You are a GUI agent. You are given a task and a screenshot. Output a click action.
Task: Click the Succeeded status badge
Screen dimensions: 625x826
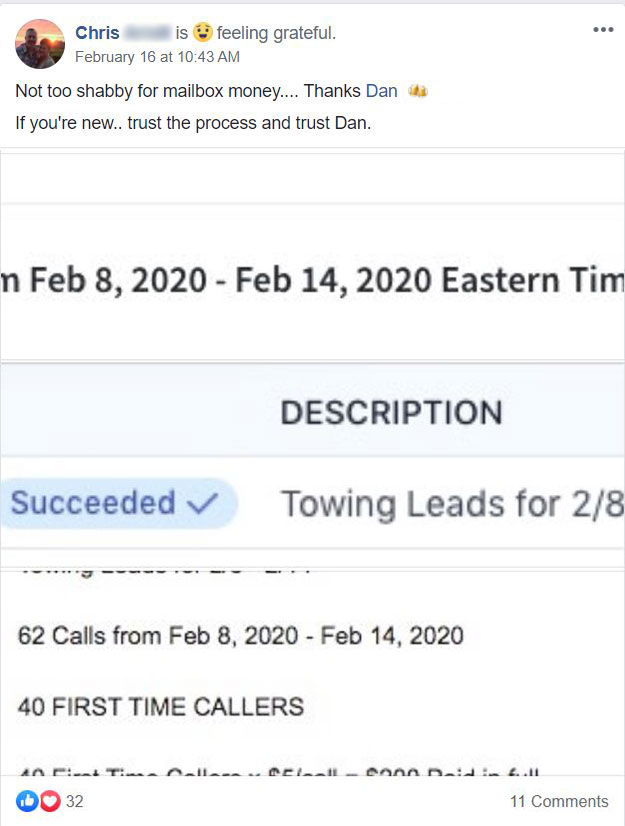[x=119, y=503]
